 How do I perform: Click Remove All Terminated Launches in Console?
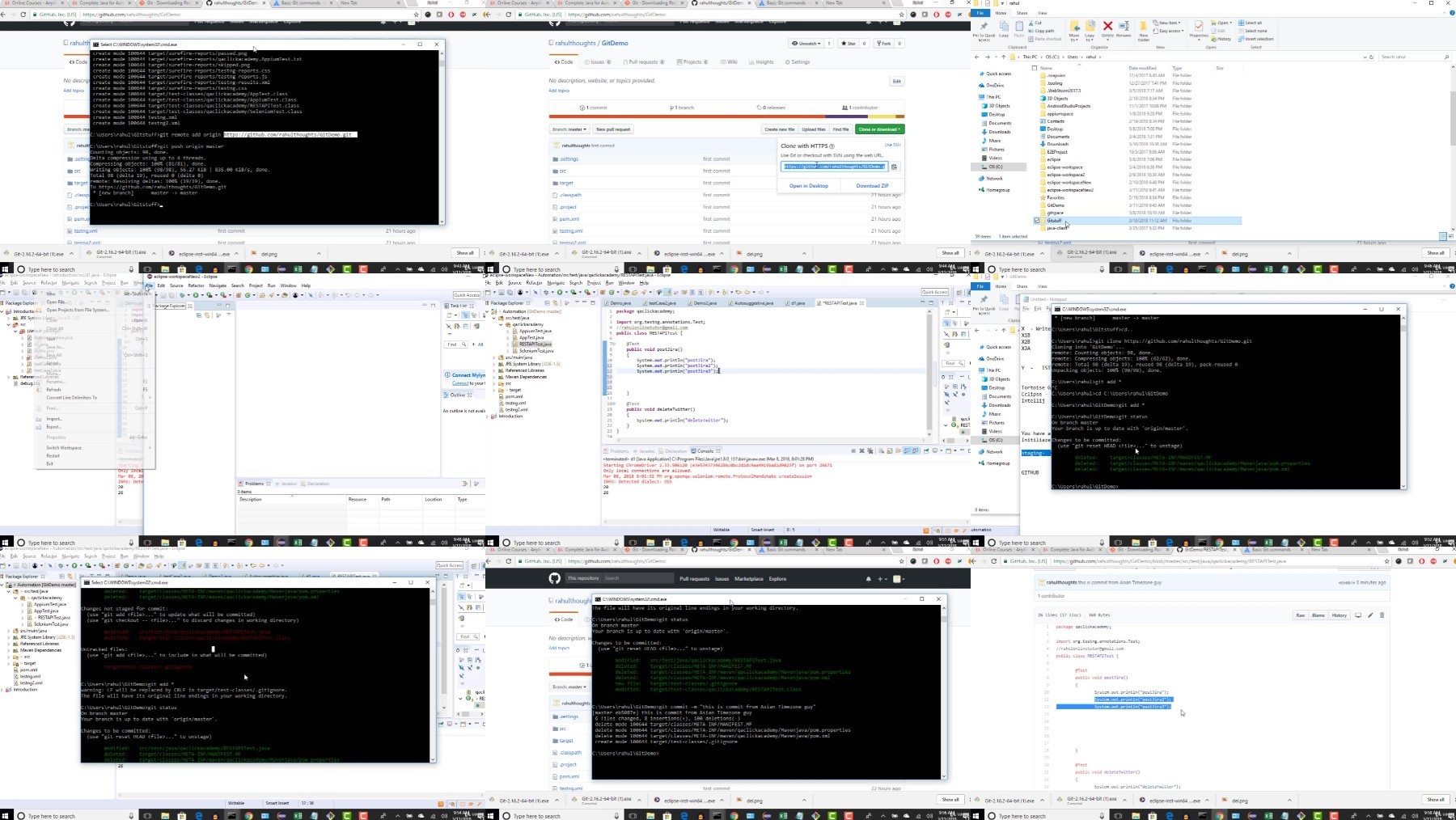[870, 450]
